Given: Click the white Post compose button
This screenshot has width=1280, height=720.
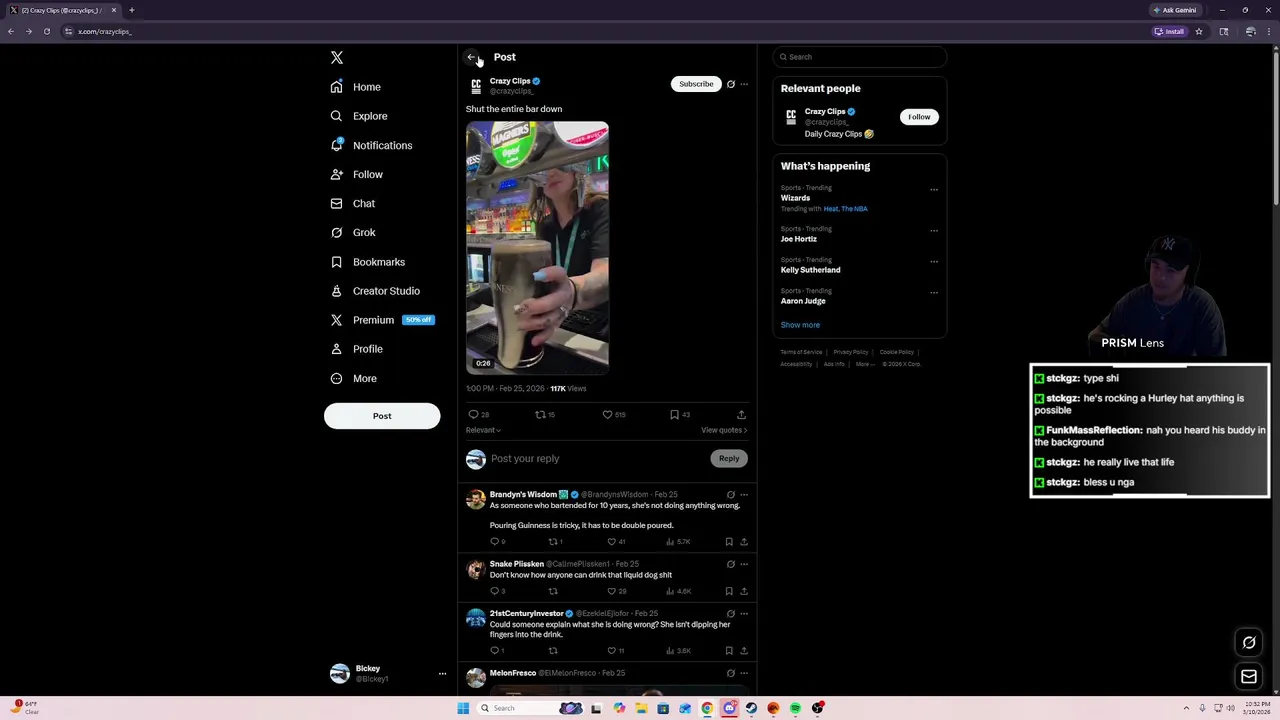Looking at the screenshot, I should click(x=382, y=416).
